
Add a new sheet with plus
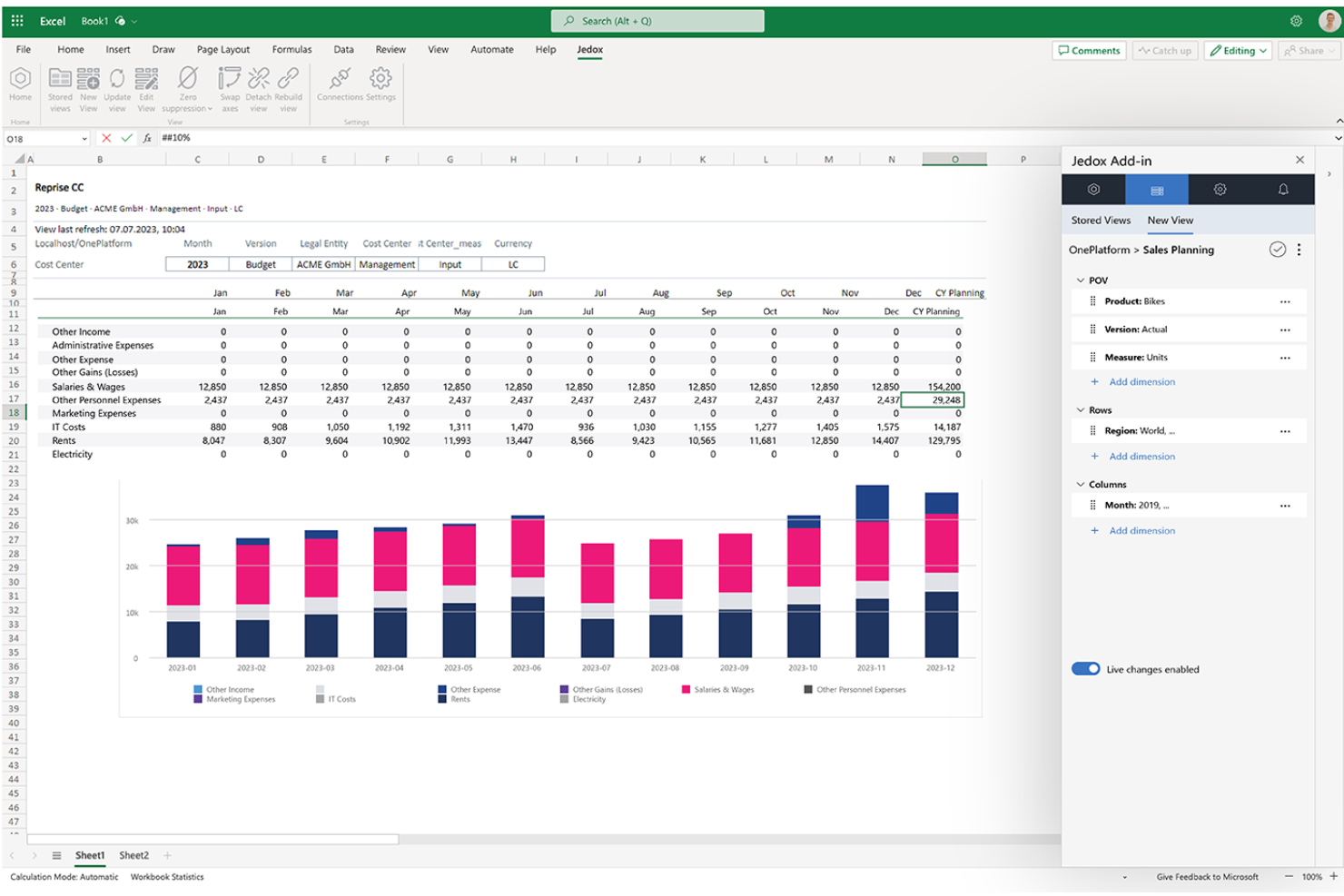(x=167, y=855)
